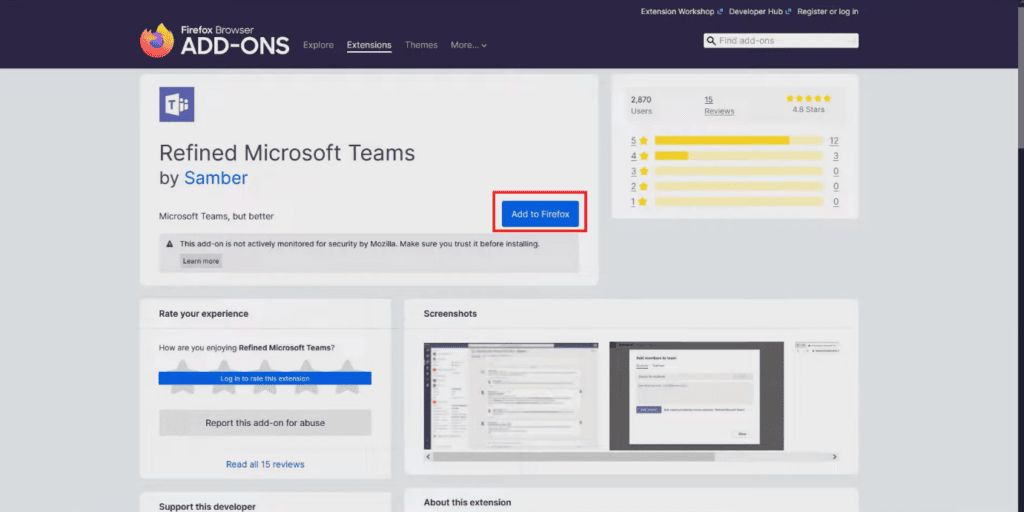Click the About this extension heading
This screenshot has width=1024, height=512.
[468, 502]
